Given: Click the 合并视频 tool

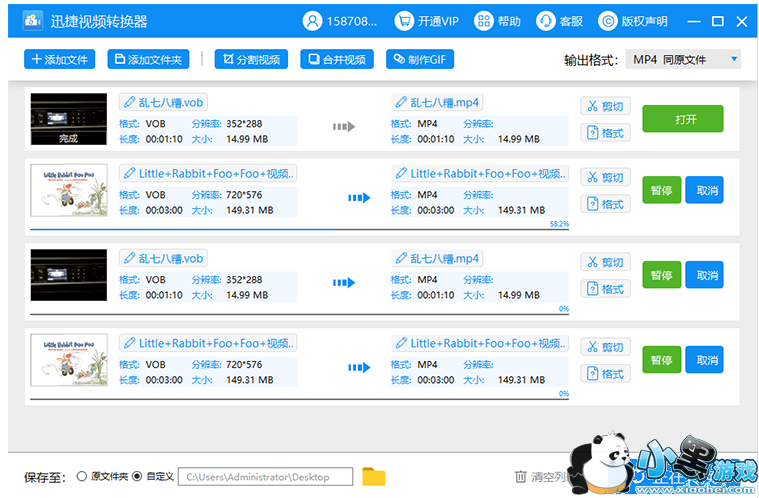Looking at the screenshot, I should (x=336, y=59).
